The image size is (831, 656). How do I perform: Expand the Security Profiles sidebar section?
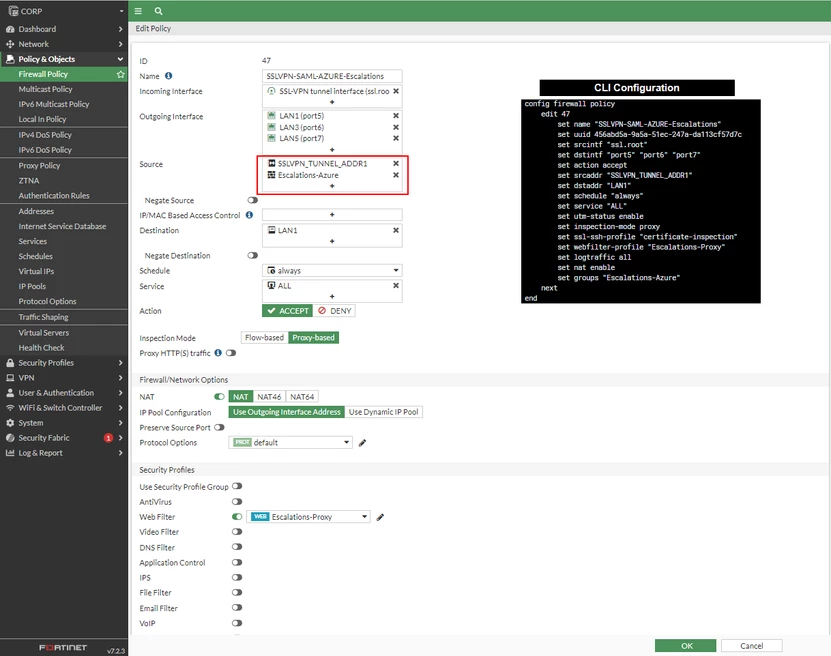pyautogui.click(x=64, y=363)
